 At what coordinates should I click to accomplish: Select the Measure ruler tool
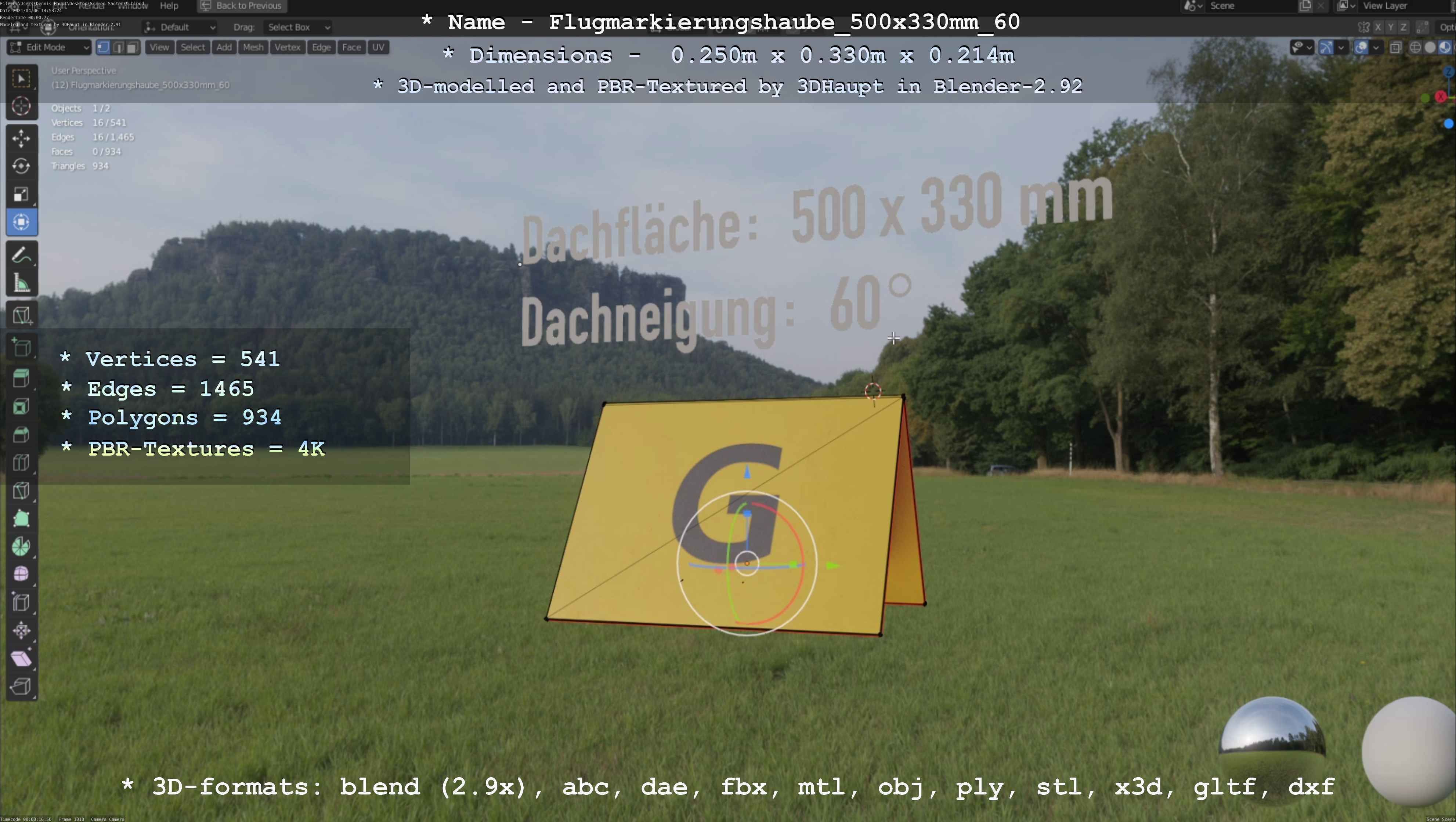coord(21,282)
